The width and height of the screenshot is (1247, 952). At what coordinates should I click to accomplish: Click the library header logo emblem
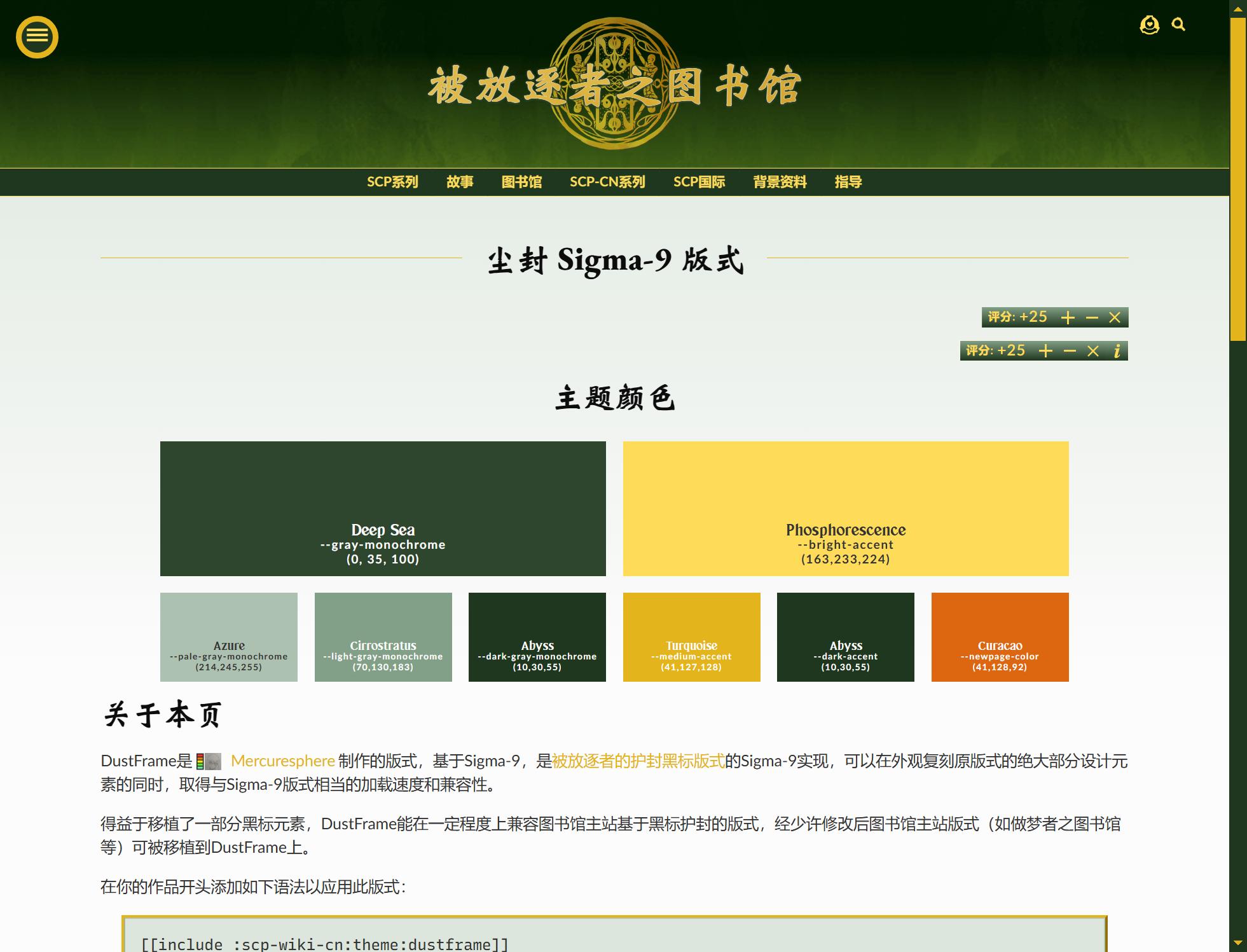click(614, 84)
